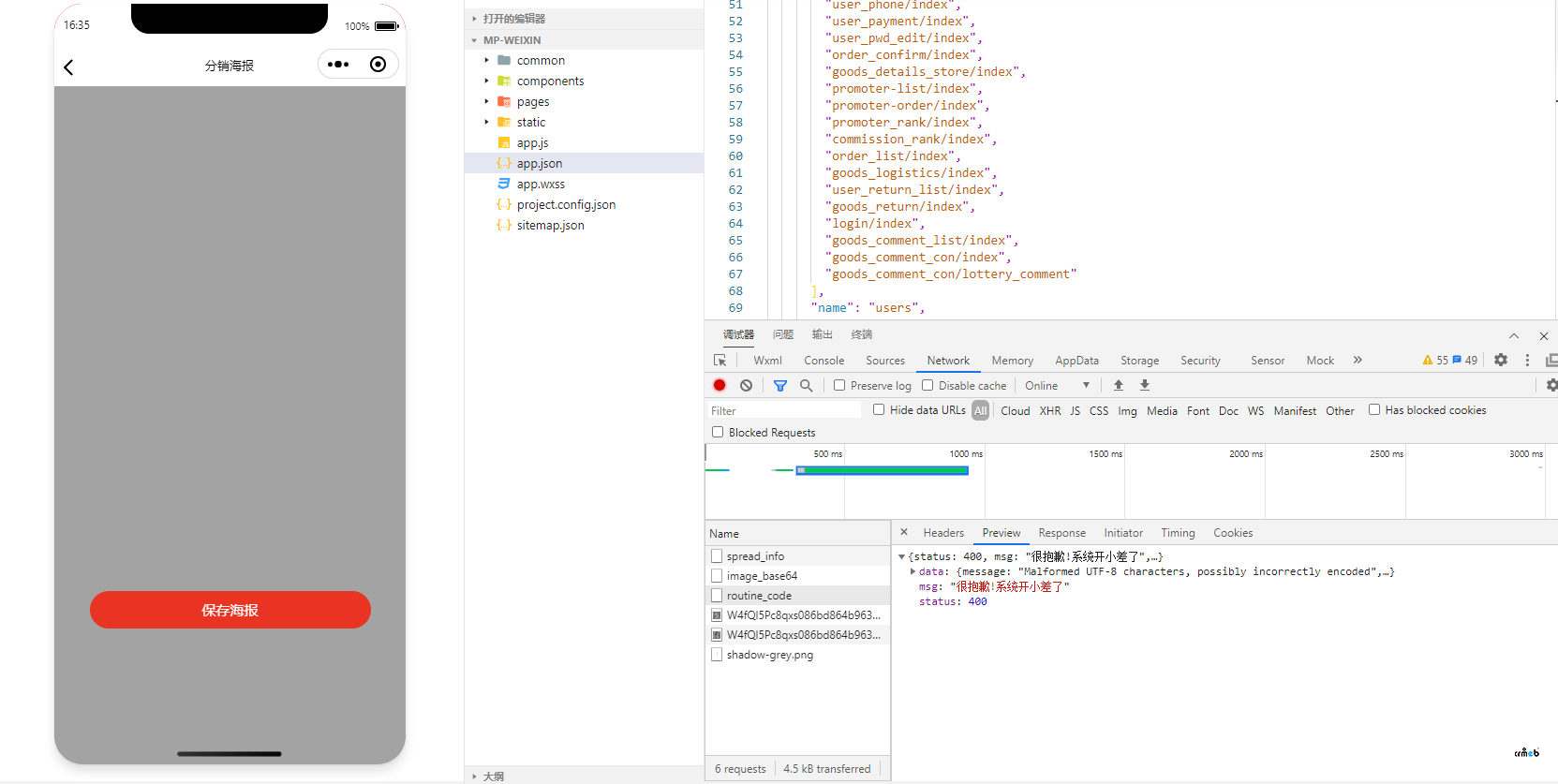Enable Disable cache checkbox
Image resolution: width=1558 pixels, height=784 pixels.
tap(927, 385)
